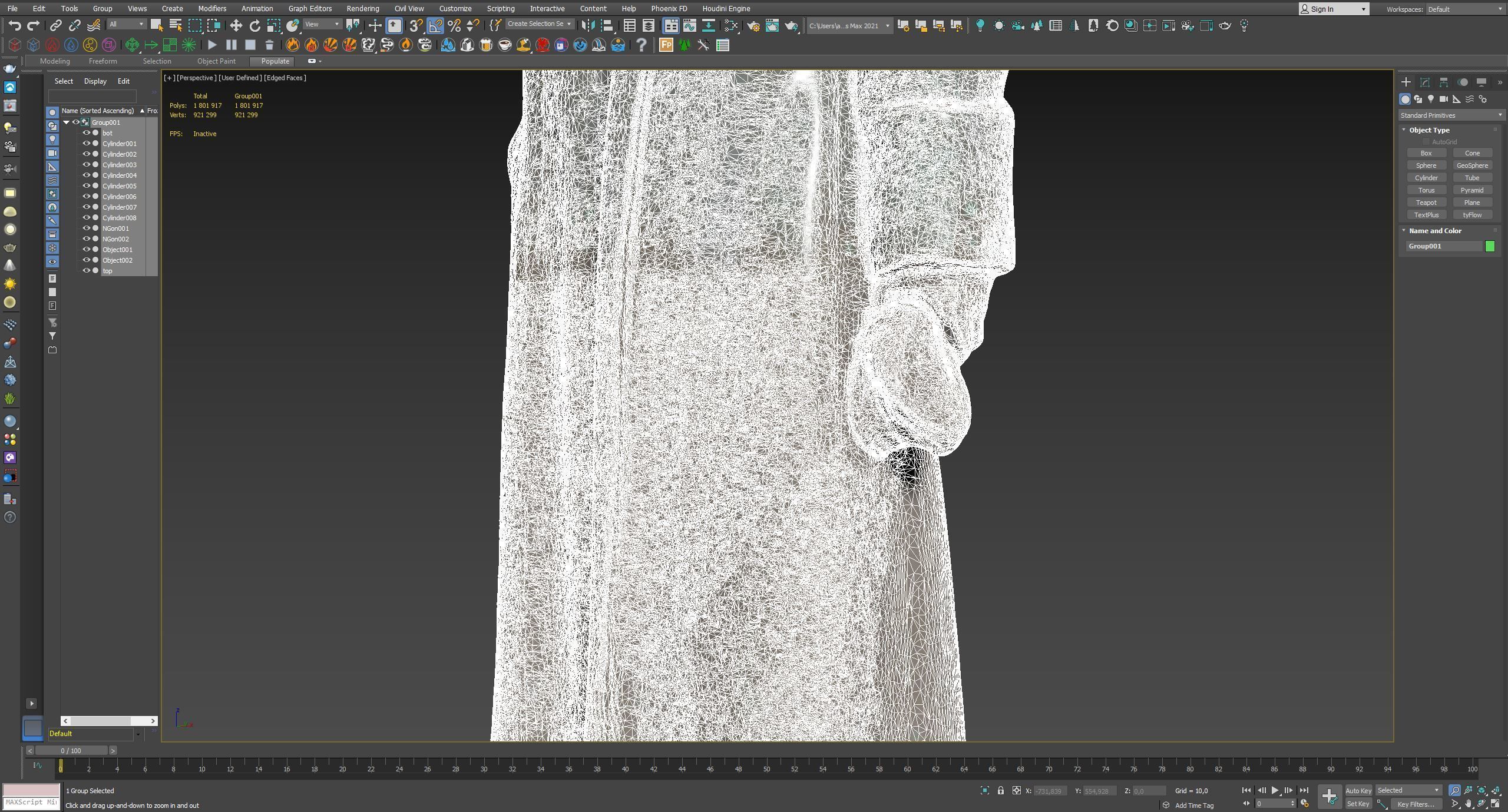Enable the AutoGrid checkbox

(1426, 142)
